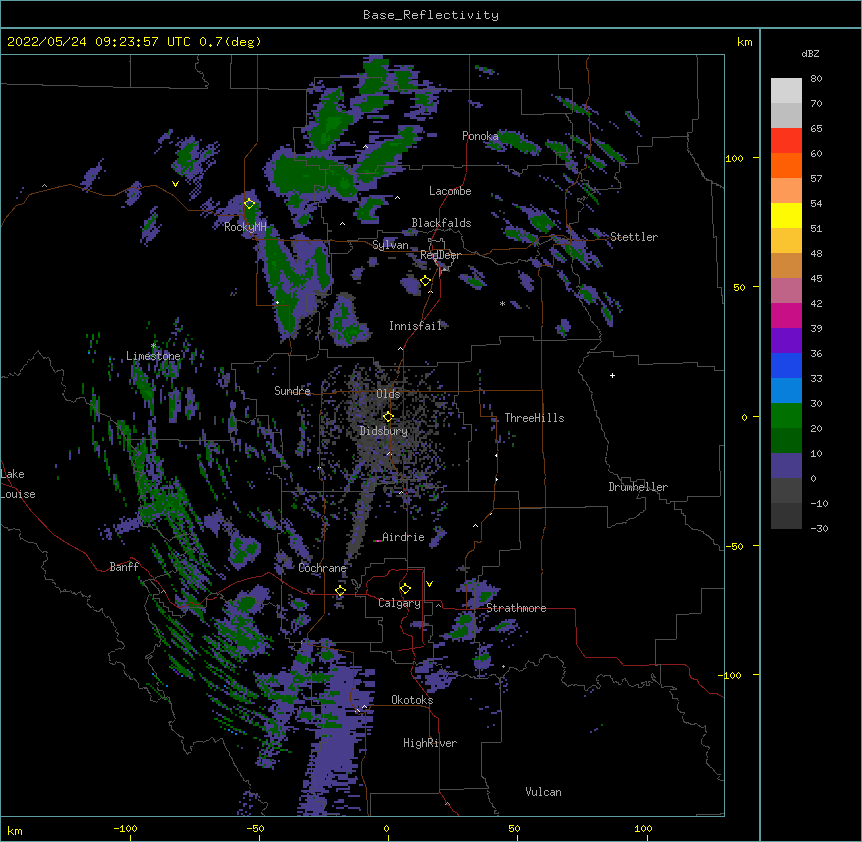
Task: Select the ThreeHills town label
Action: pos(534,418)
